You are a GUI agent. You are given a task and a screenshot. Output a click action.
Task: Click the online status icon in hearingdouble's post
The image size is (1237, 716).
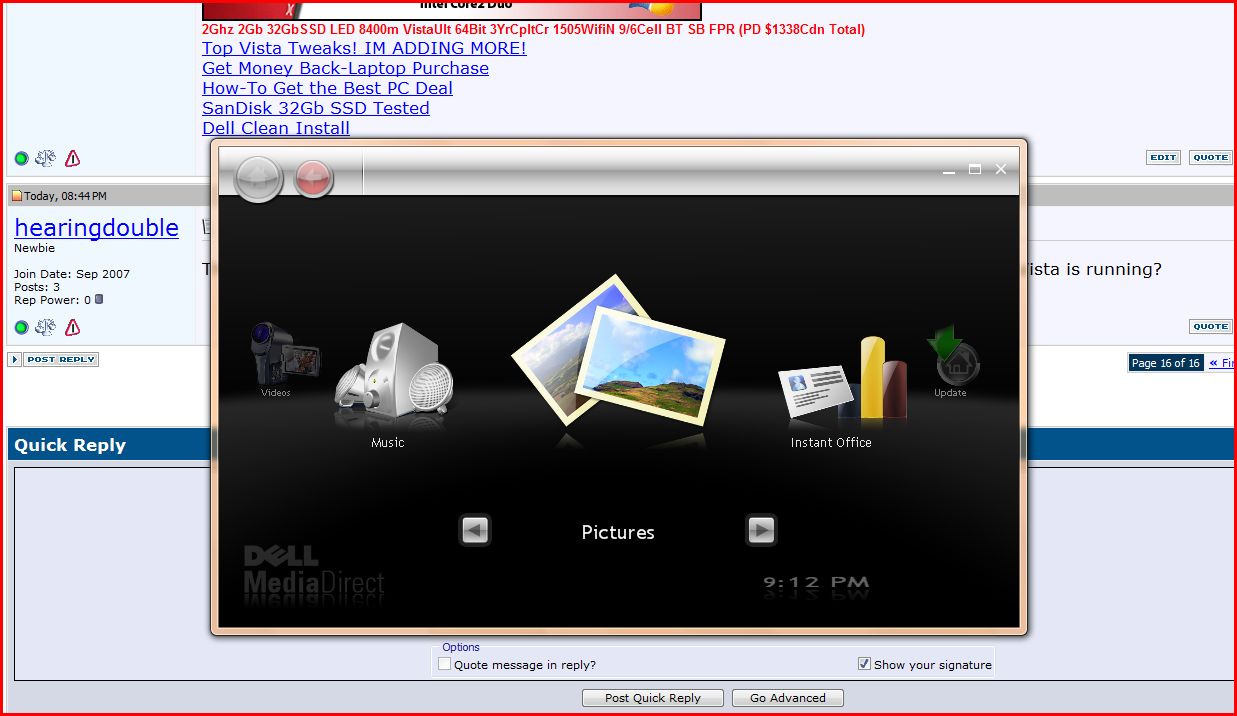22,327
